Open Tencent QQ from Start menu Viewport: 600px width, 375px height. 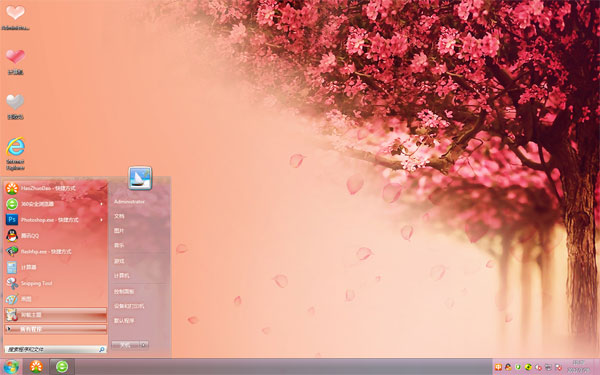click(x=55, y=236)
